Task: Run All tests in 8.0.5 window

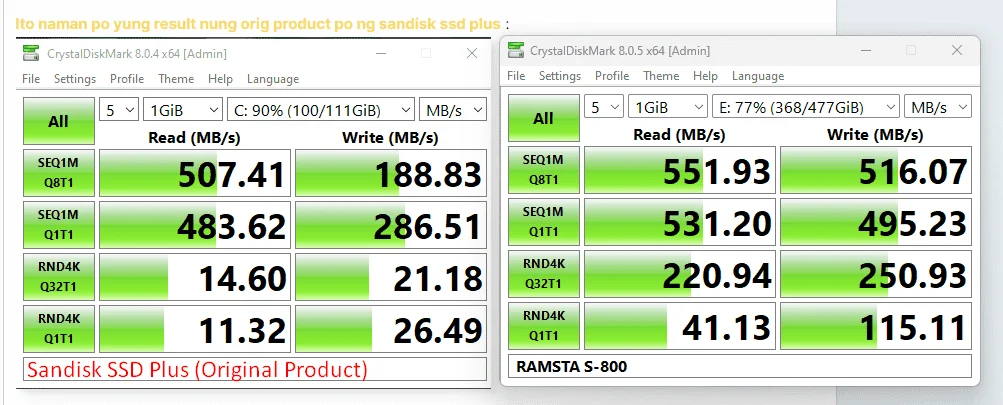Action: click(544, 118)
